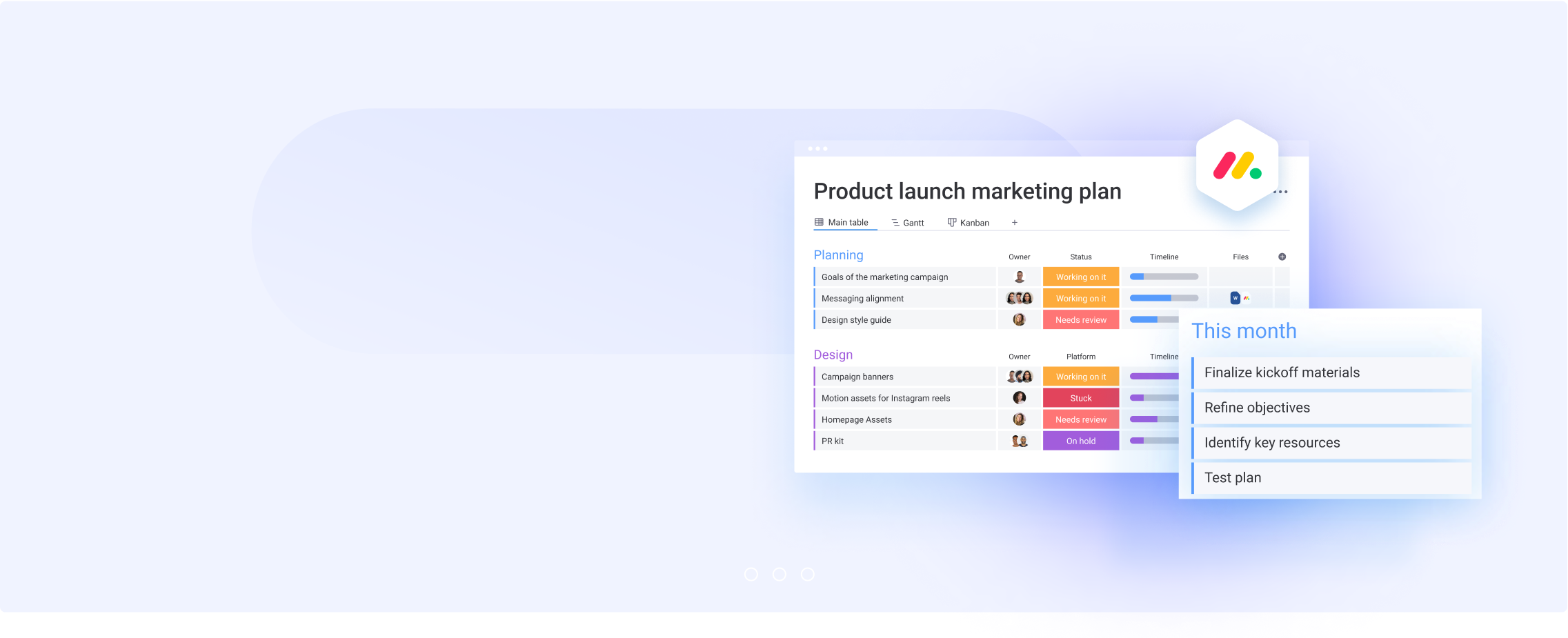The image size is (1568, 638).
Task: Select the second carousel dot indicator
Action: pos(780,575)
